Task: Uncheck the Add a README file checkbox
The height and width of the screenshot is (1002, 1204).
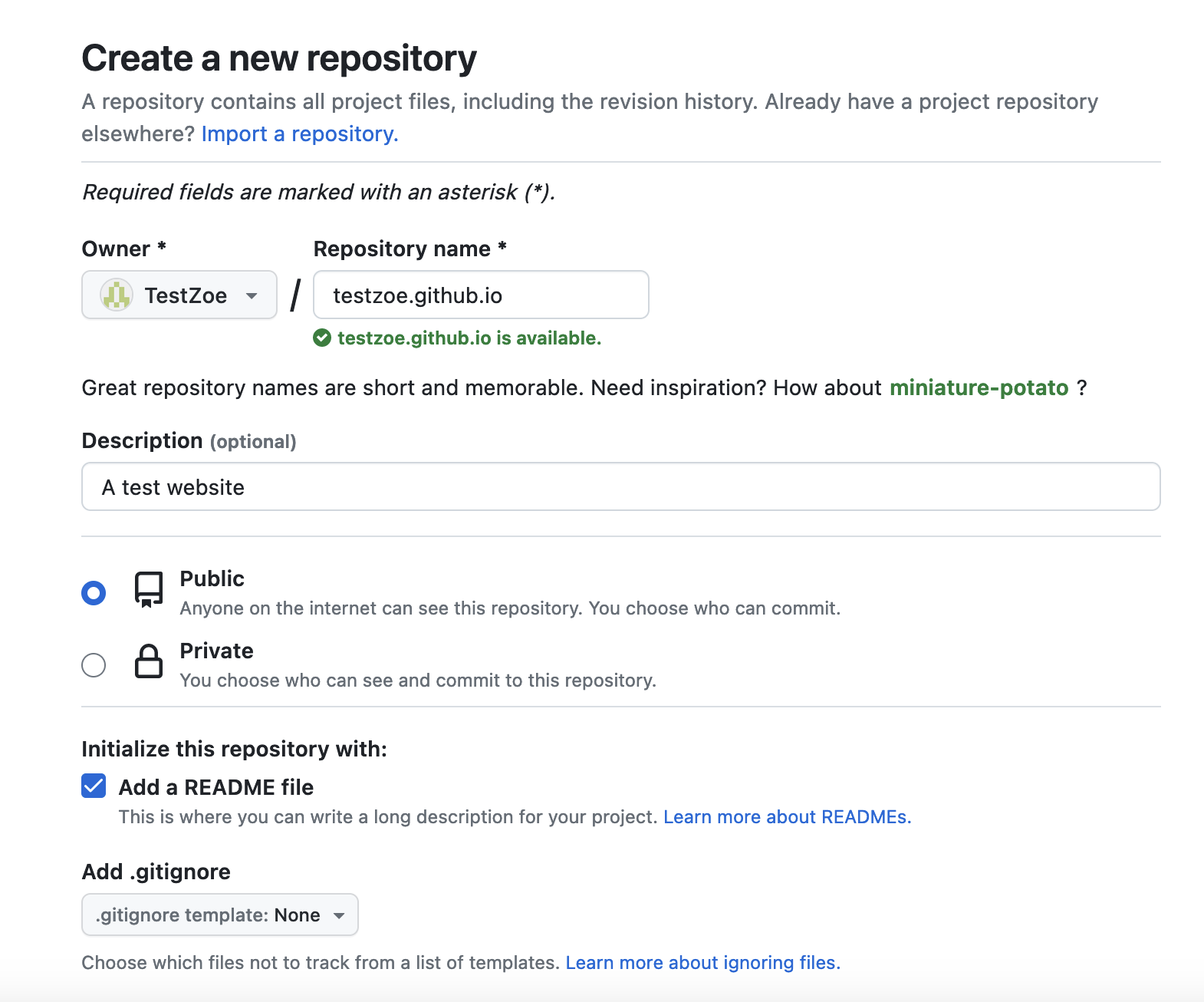Action: point(94,786)
